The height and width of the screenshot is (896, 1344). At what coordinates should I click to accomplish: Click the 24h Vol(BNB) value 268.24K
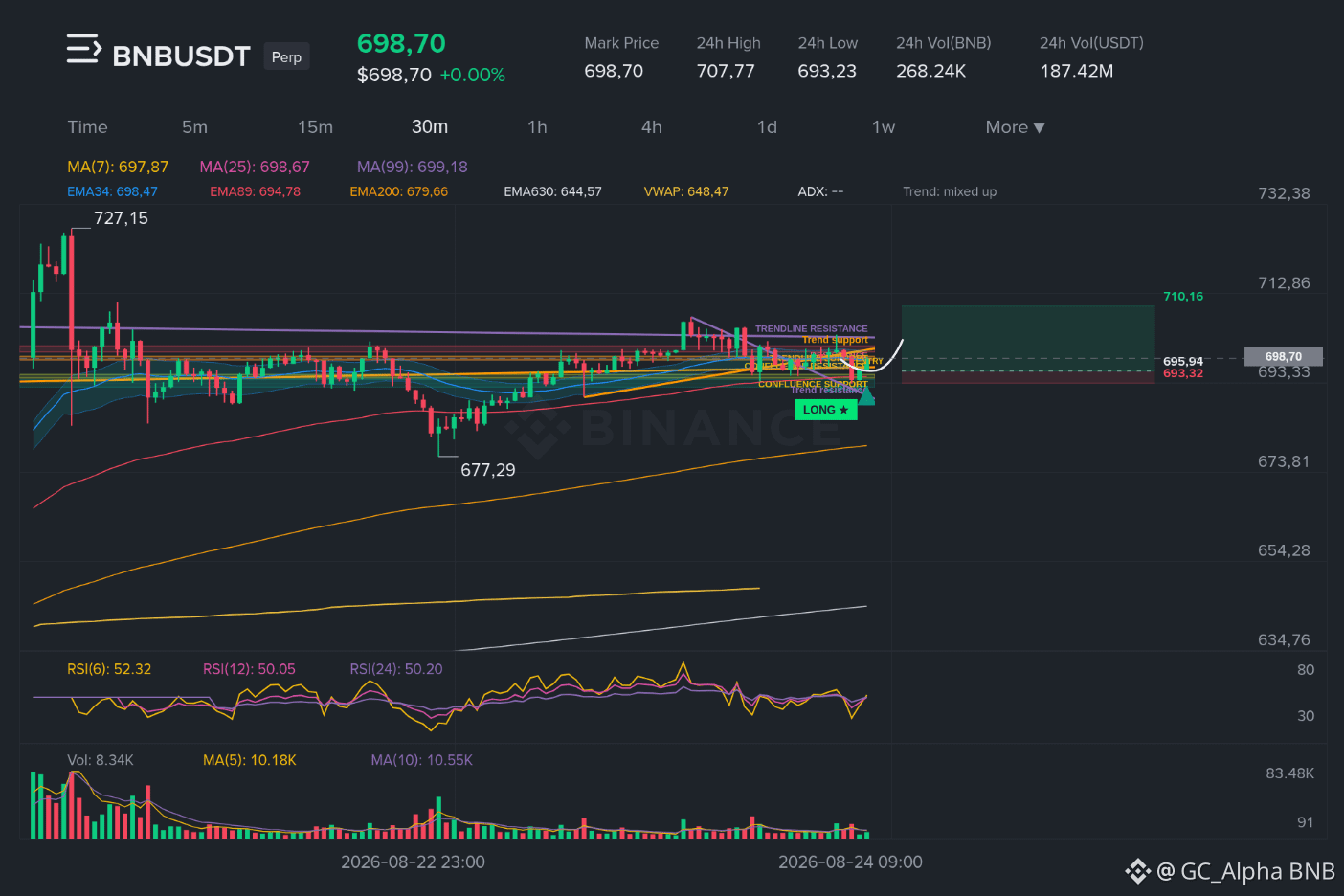930,71
